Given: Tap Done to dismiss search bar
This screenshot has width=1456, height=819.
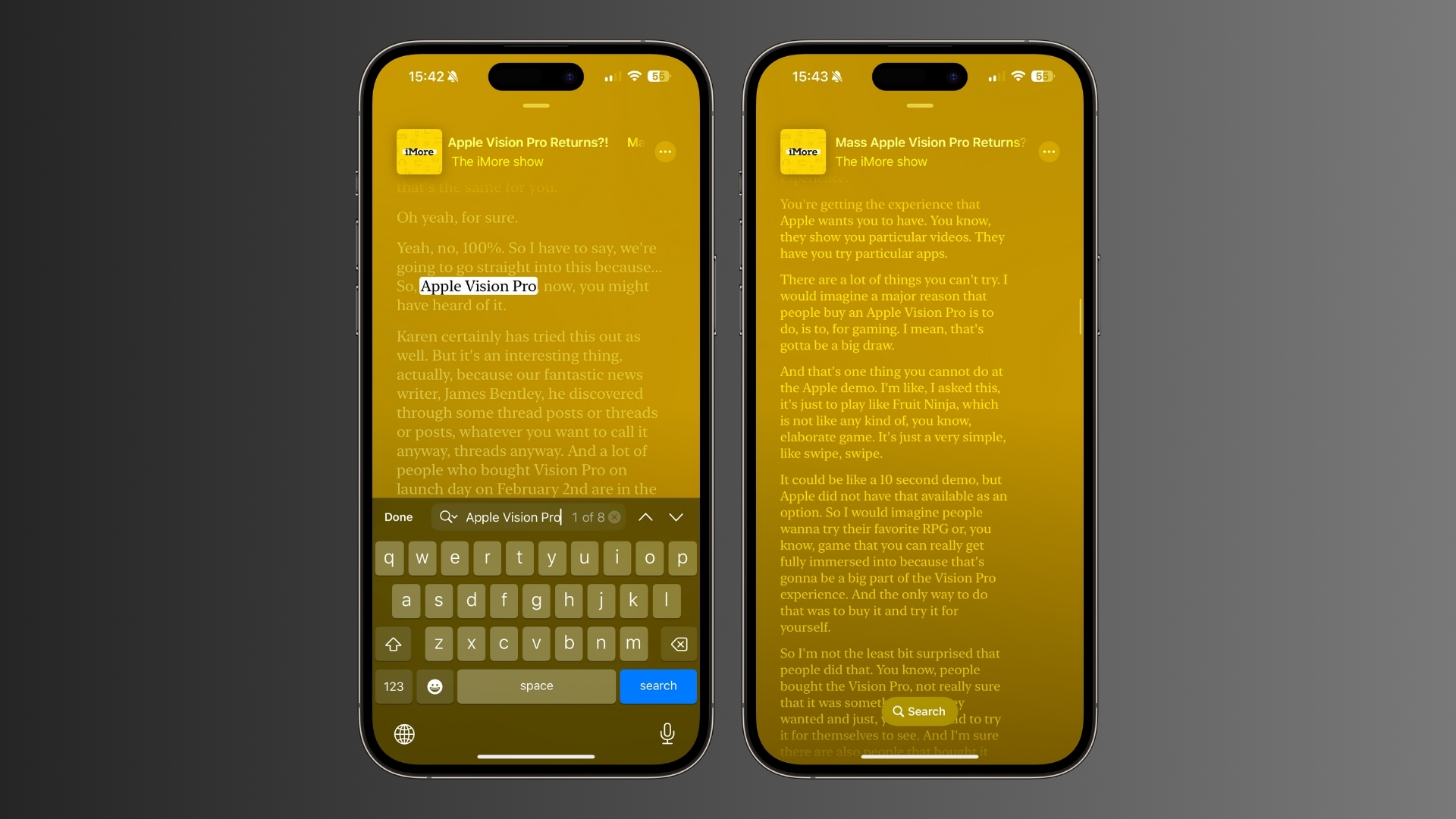Looking at the screenshot, I should (x=399, y=516).
